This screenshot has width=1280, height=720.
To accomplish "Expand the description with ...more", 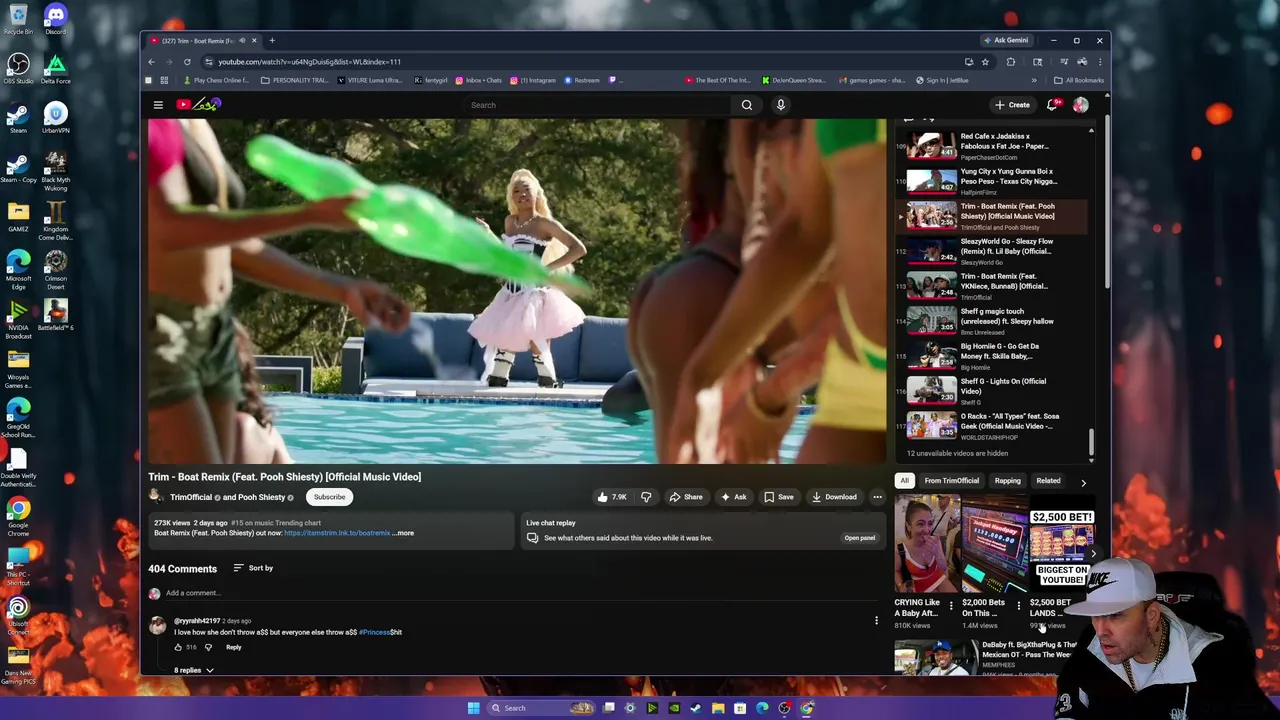I will click(x=403, y=533).
